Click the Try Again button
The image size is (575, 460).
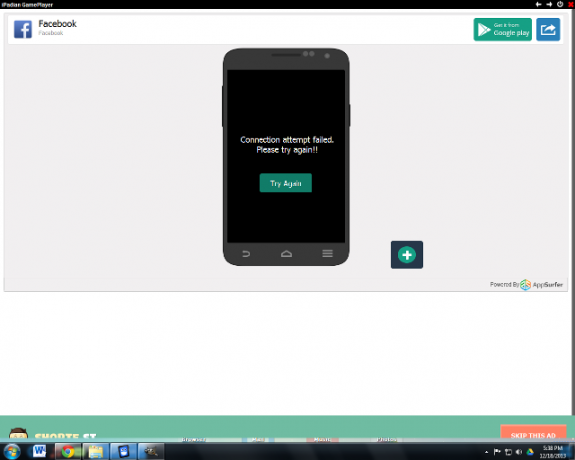(286, 183)
